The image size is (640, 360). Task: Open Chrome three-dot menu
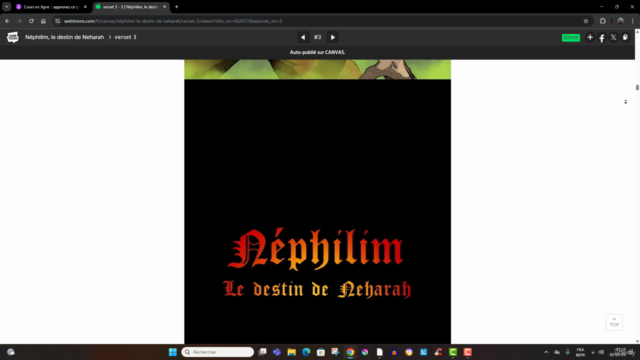click(x=633, y=21)
